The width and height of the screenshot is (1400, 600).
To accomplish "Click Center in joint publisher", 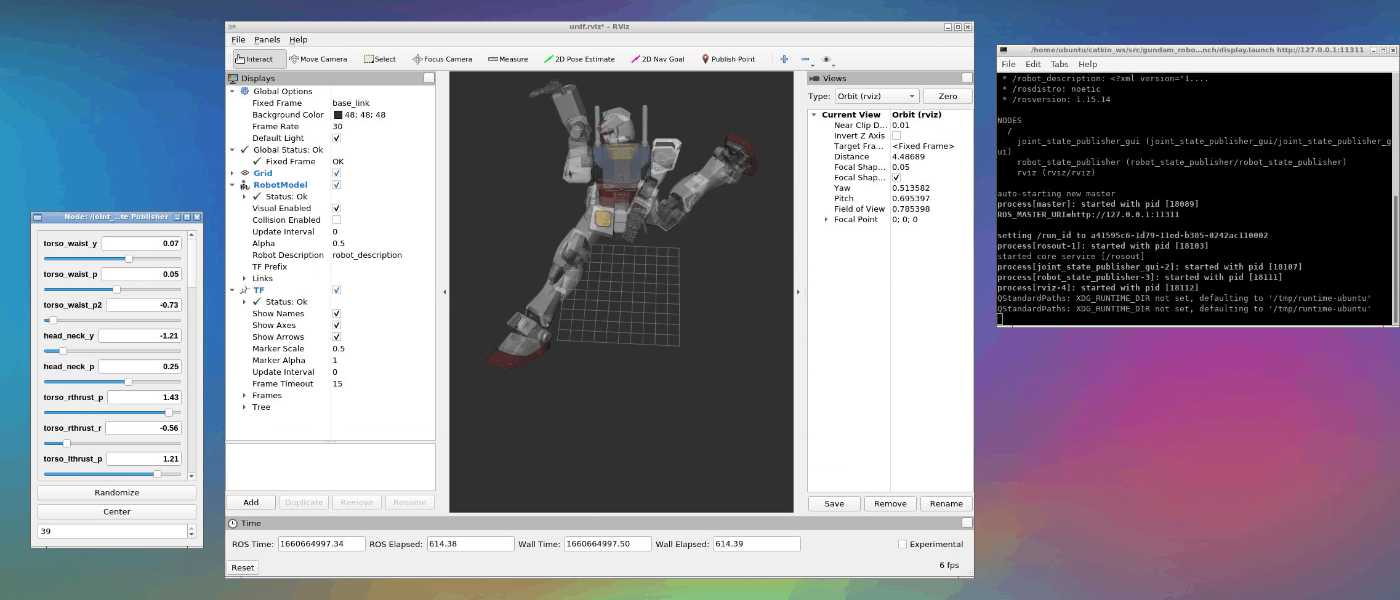I will pos(117,511).
